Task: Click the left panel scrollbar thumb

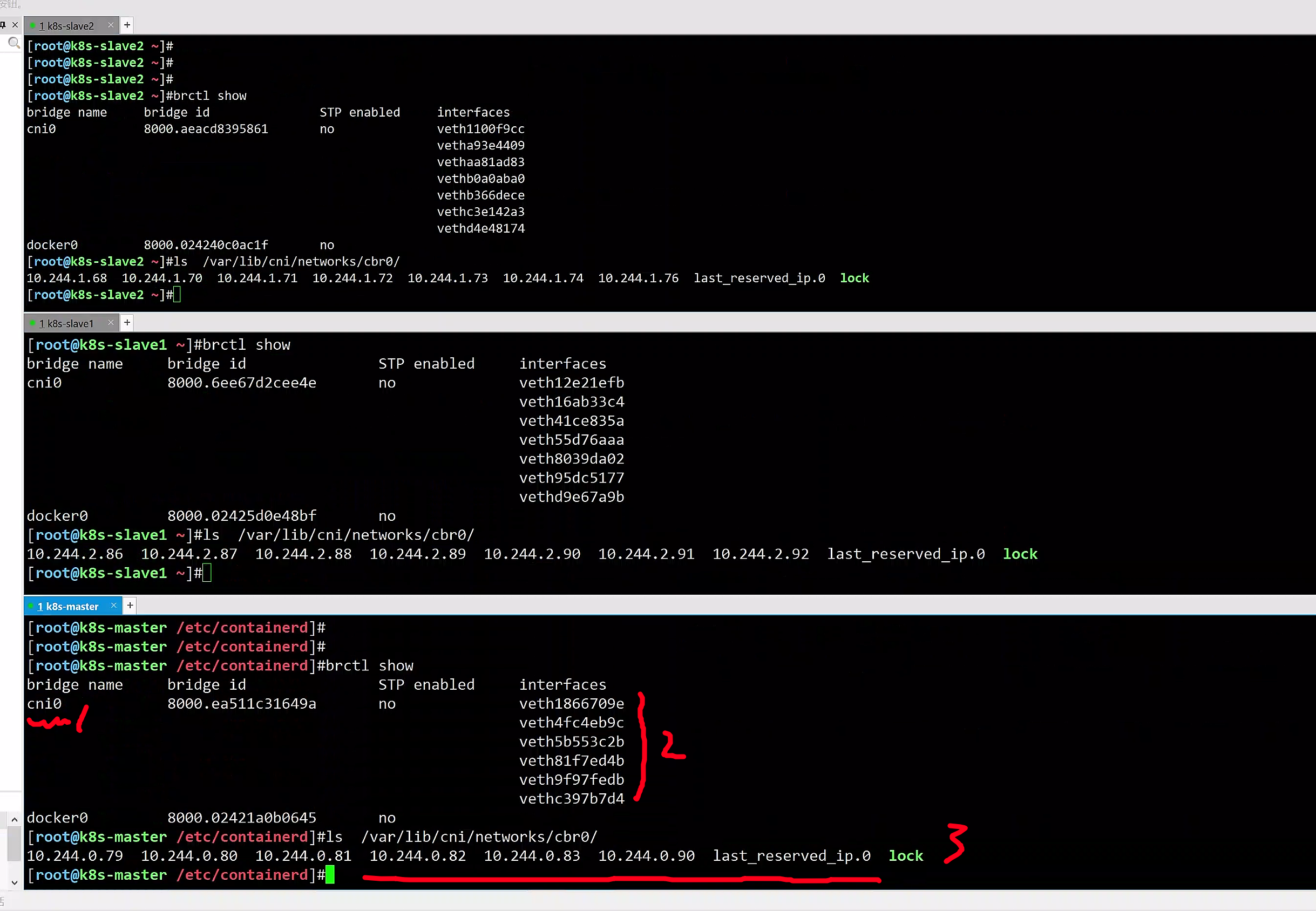Action: click(14, 844)
